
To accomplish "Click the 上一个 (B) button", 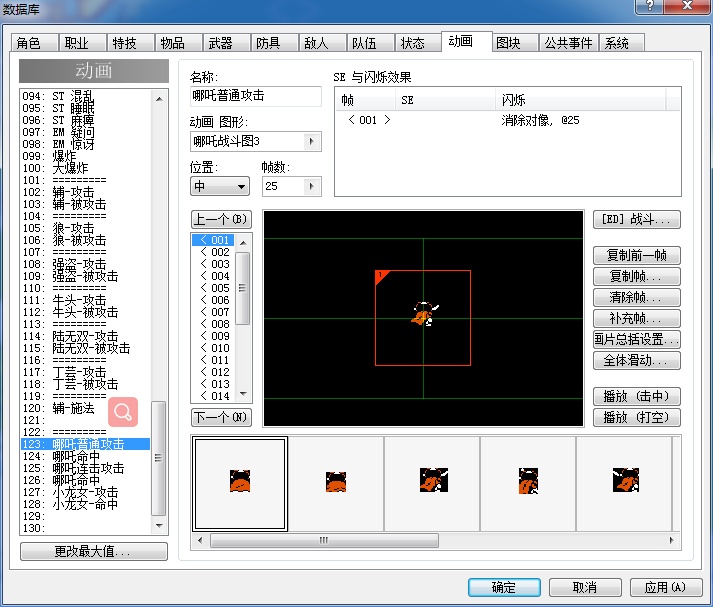I will point(221,220).
